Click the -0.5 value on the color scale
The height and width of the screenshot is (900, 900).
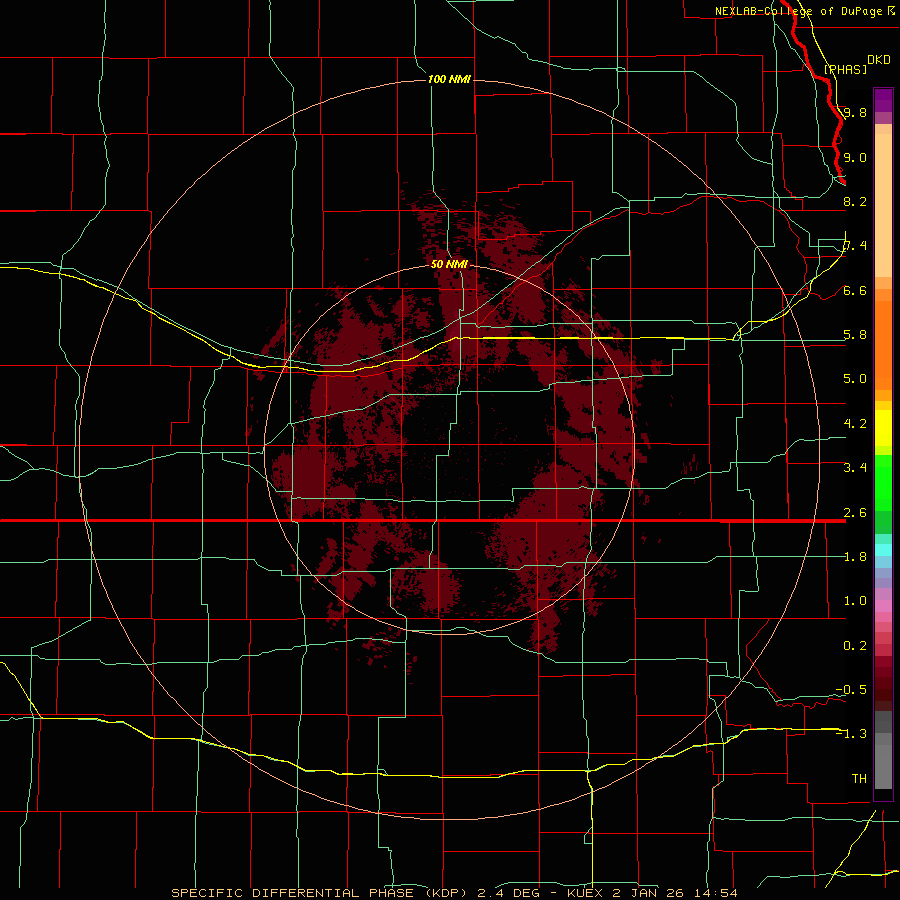pos(851,690)
